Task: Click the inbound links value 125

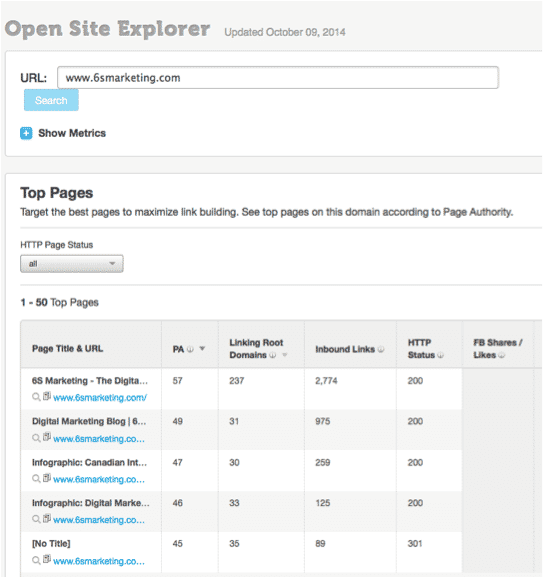Action: [x=323, y=503]
